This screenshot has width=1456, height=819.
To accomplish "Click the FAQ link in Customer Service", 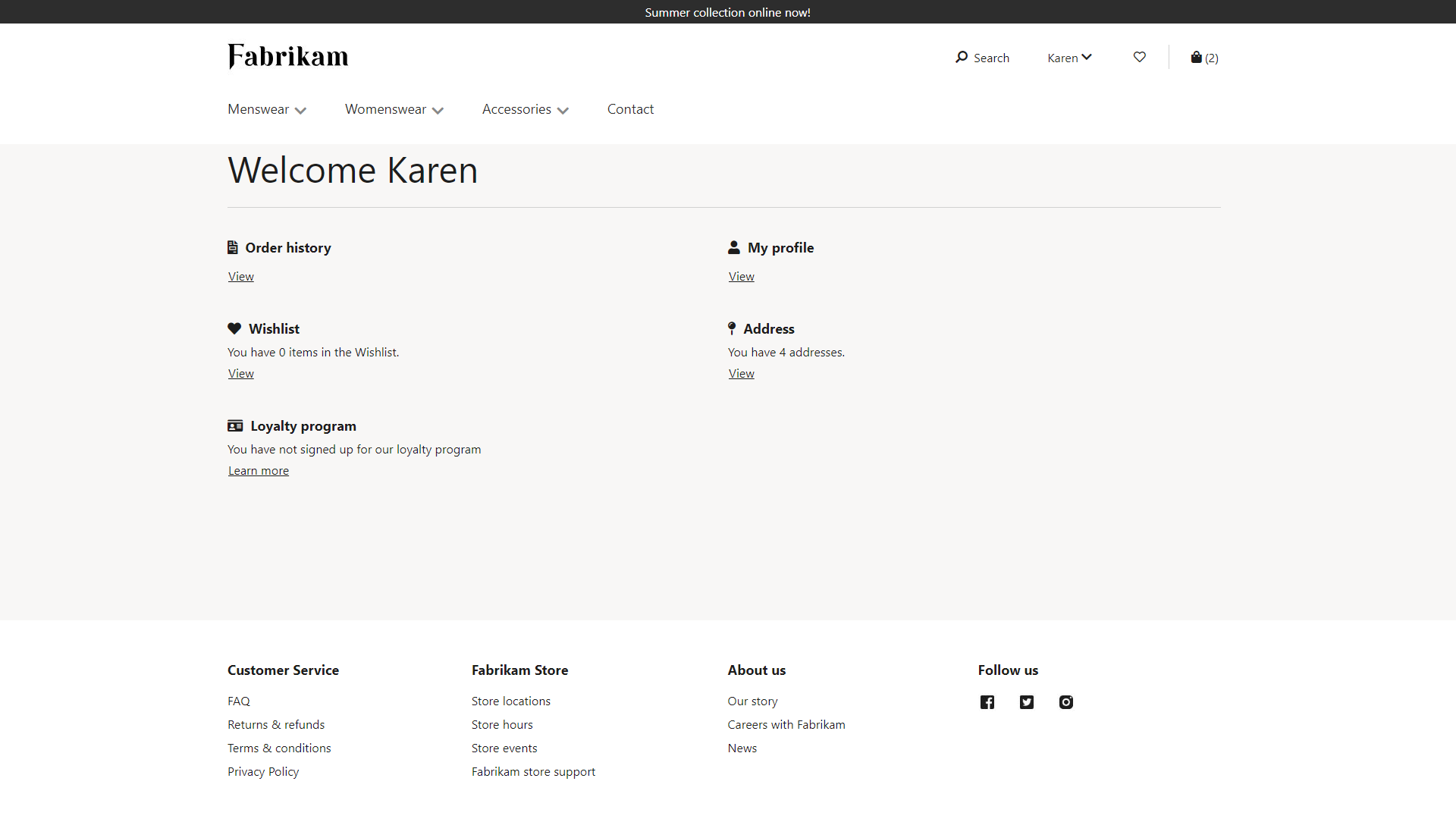I will (238, 701).
